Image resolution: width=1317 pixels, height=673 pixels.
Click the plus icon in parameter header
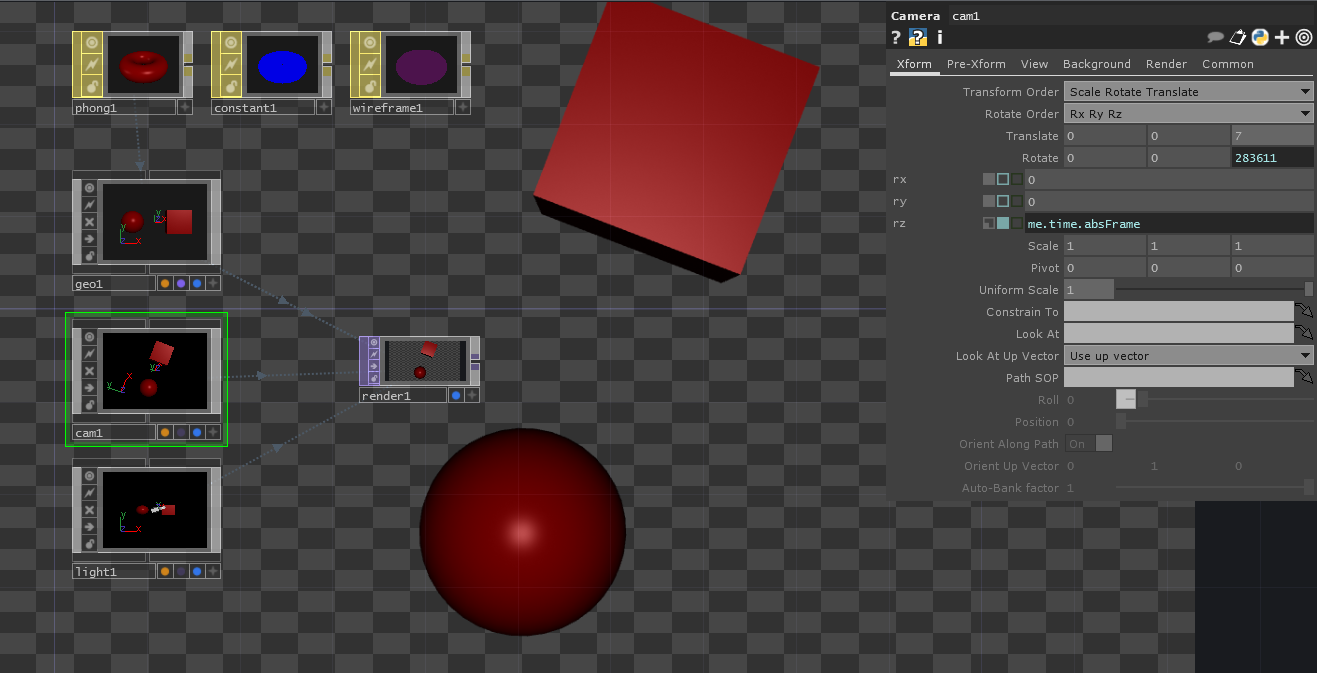tap(1282, 38)
